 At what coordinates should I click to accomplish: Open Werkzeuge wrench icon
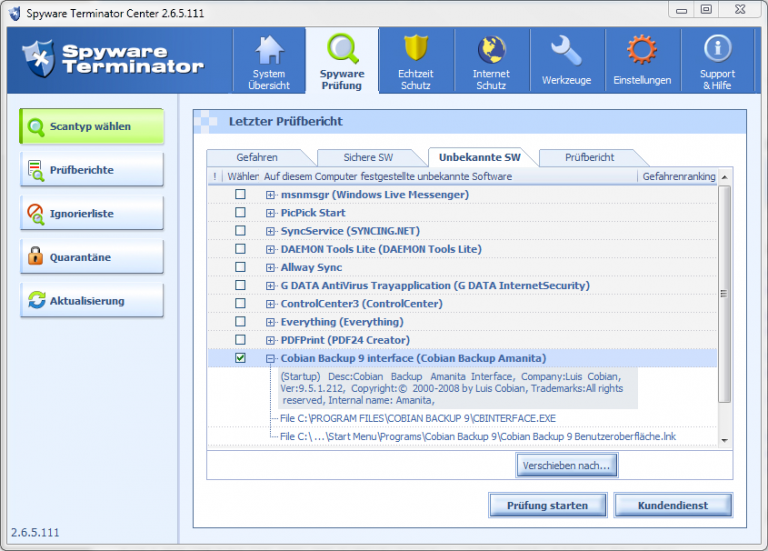[x=566, y=50]
